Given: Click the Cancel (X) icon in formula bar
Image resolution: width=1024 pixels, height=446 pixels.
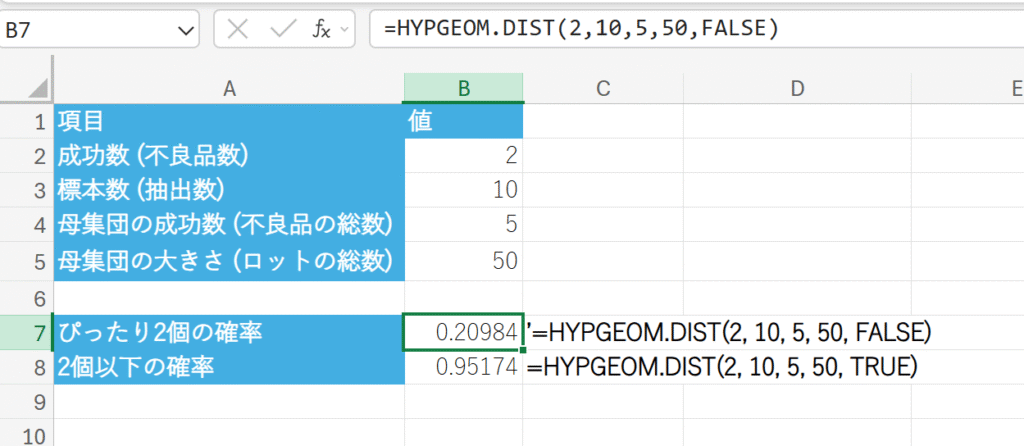Looking at the screenshot, I should (x=239, y=29).
